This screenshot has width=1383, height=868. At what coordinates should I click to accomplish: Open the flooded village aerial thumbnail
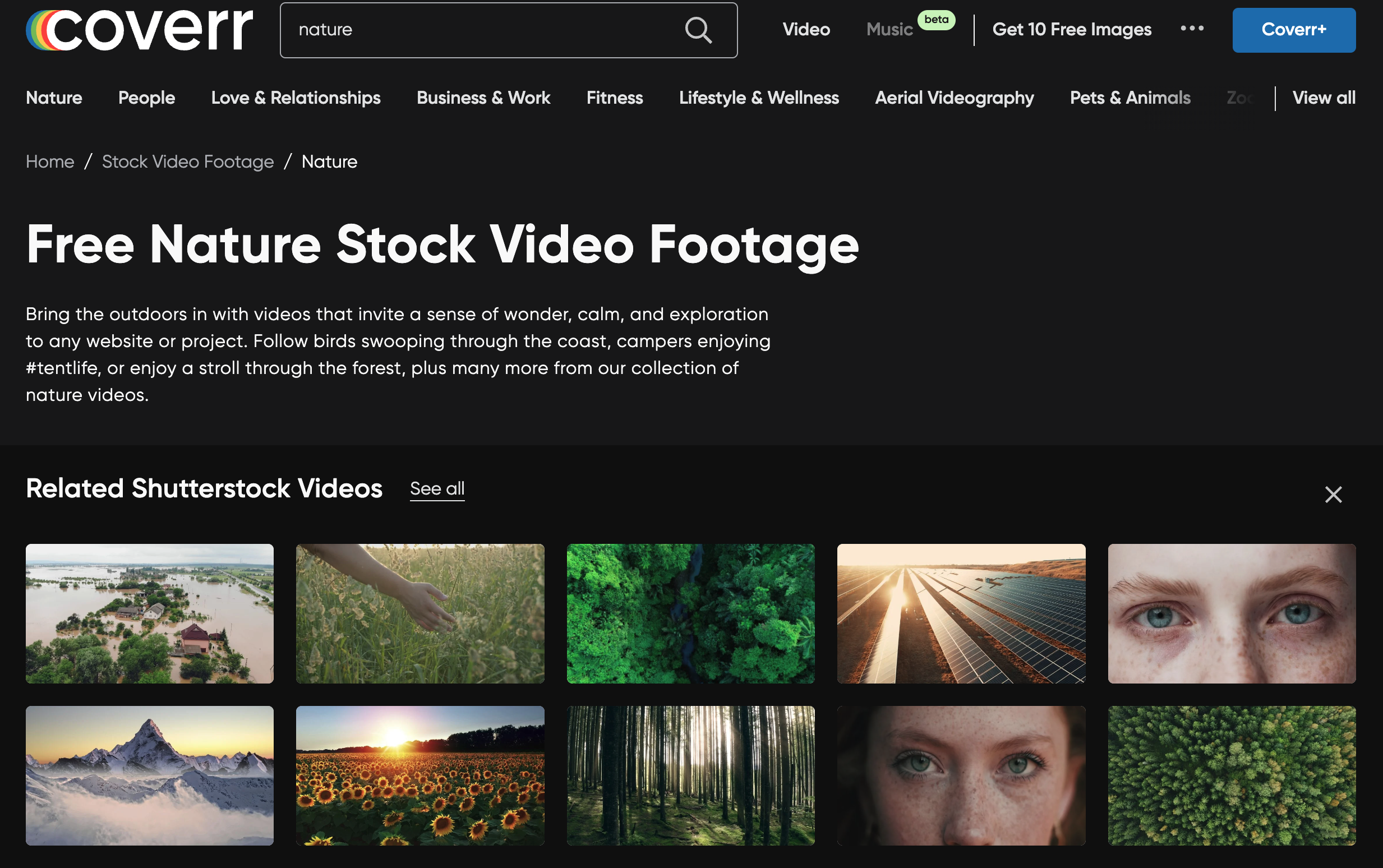point(149,613)
